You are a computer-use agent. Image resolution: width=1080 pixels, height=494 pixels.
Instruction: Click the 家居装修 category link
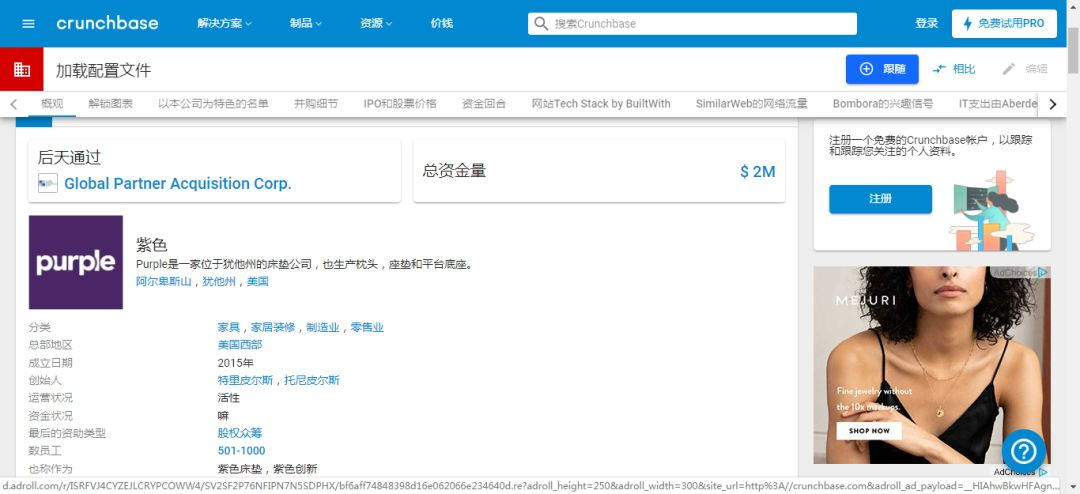(273, 327)
